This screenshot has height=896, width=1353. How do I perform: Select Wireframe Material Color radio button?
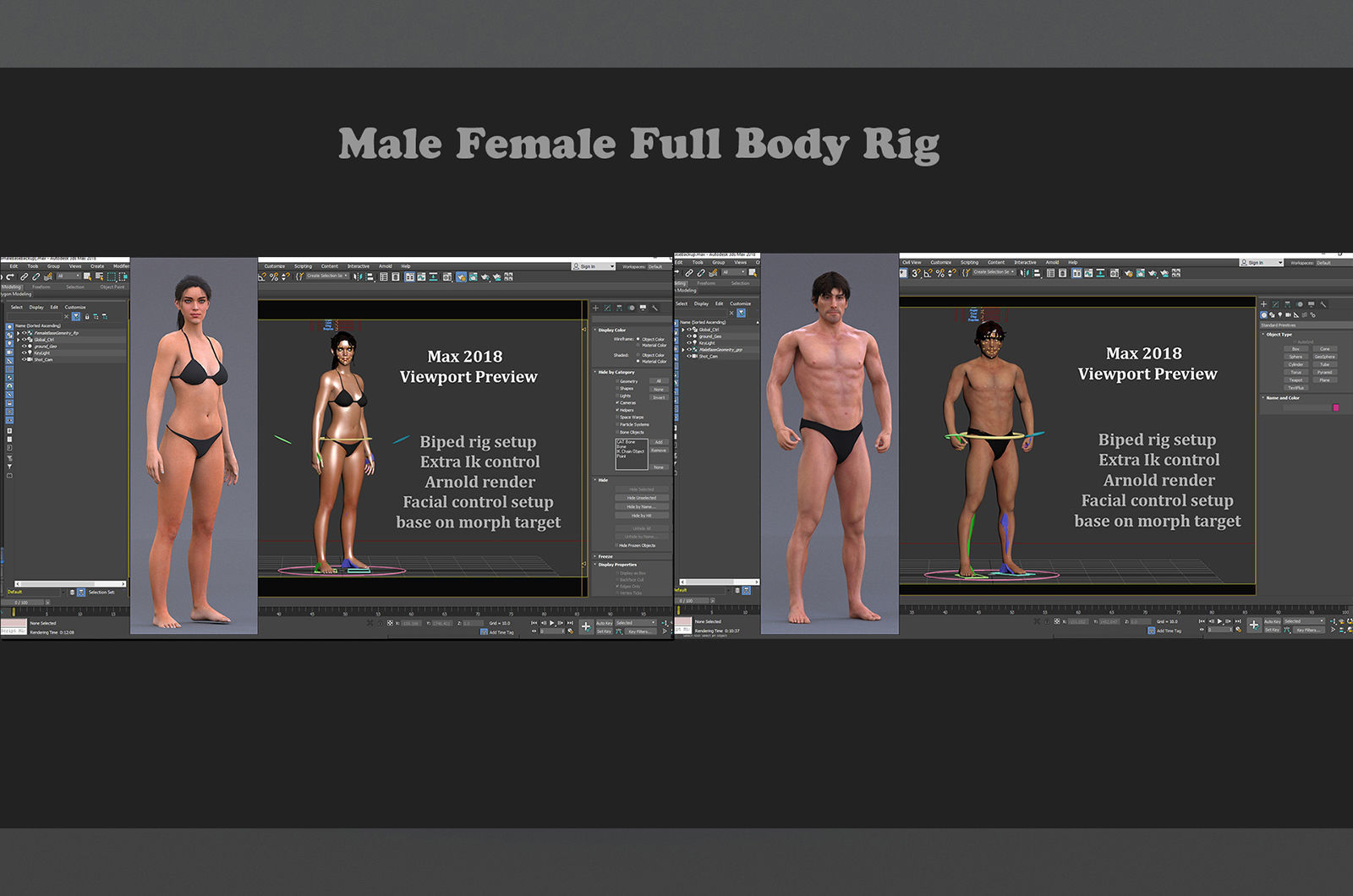(x=638, y=346)
